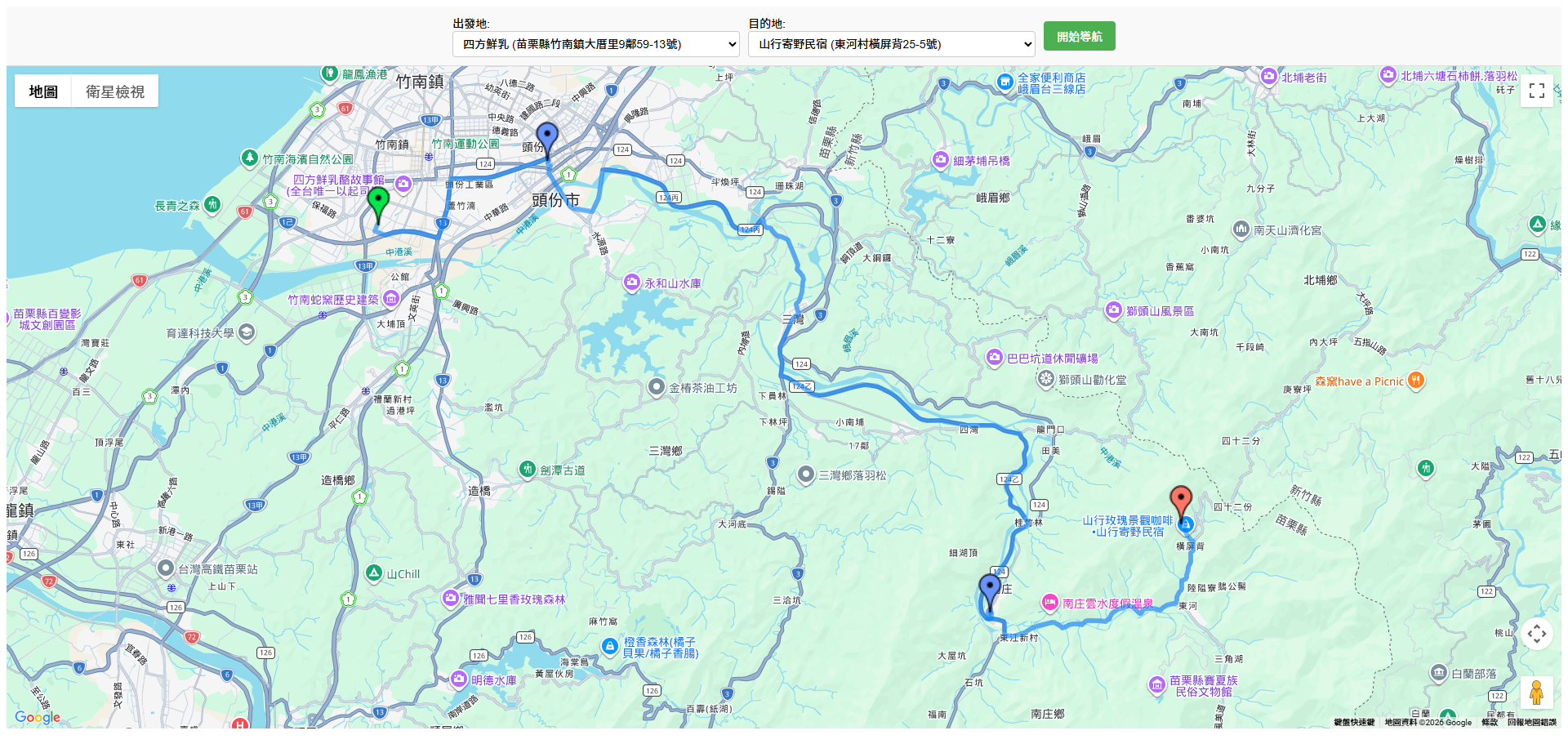Click the 細茅埔吊橋 place icon
The image size is (1568, 744).
(940, 160)
